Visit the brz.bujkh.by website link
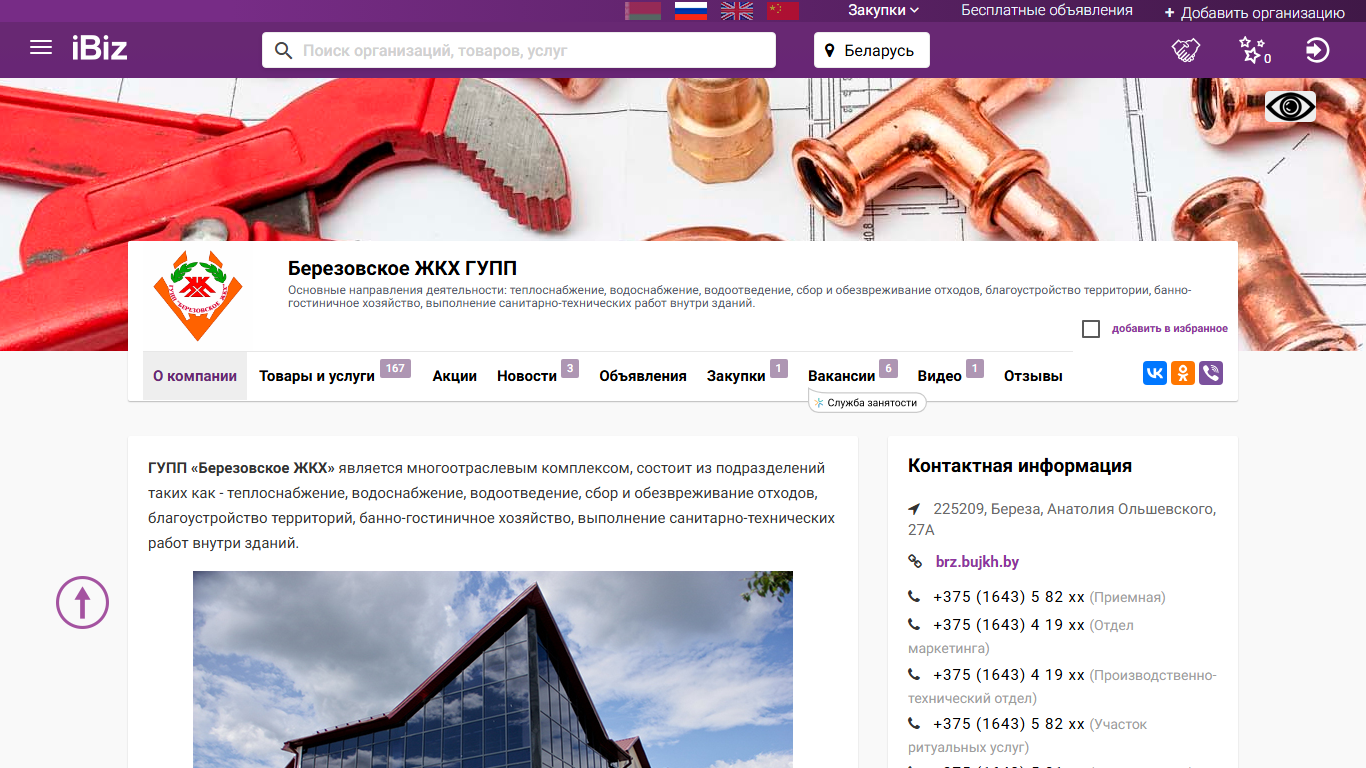 pyautogui.click(x=977, y=562)
